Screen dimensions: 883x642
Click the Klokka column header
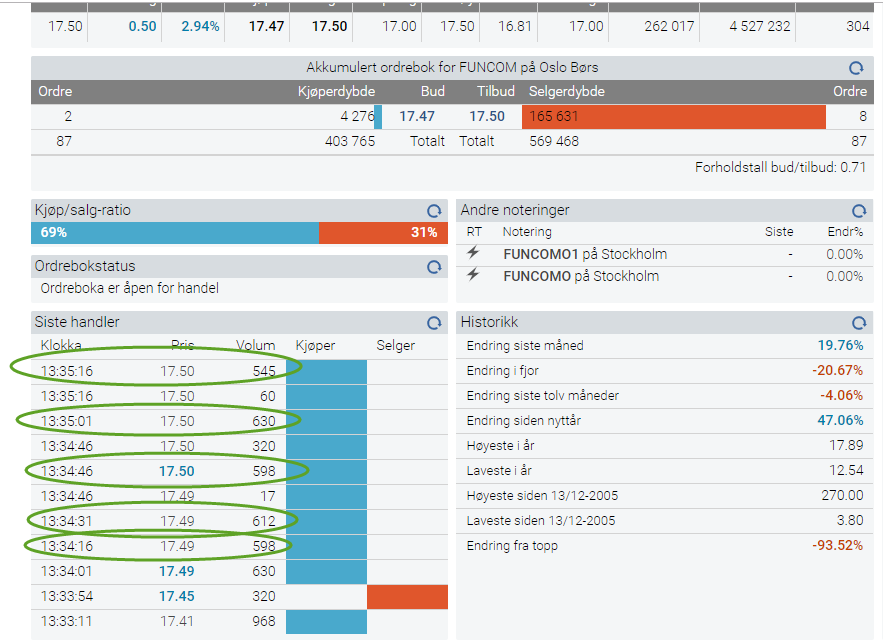pos(61,345)
